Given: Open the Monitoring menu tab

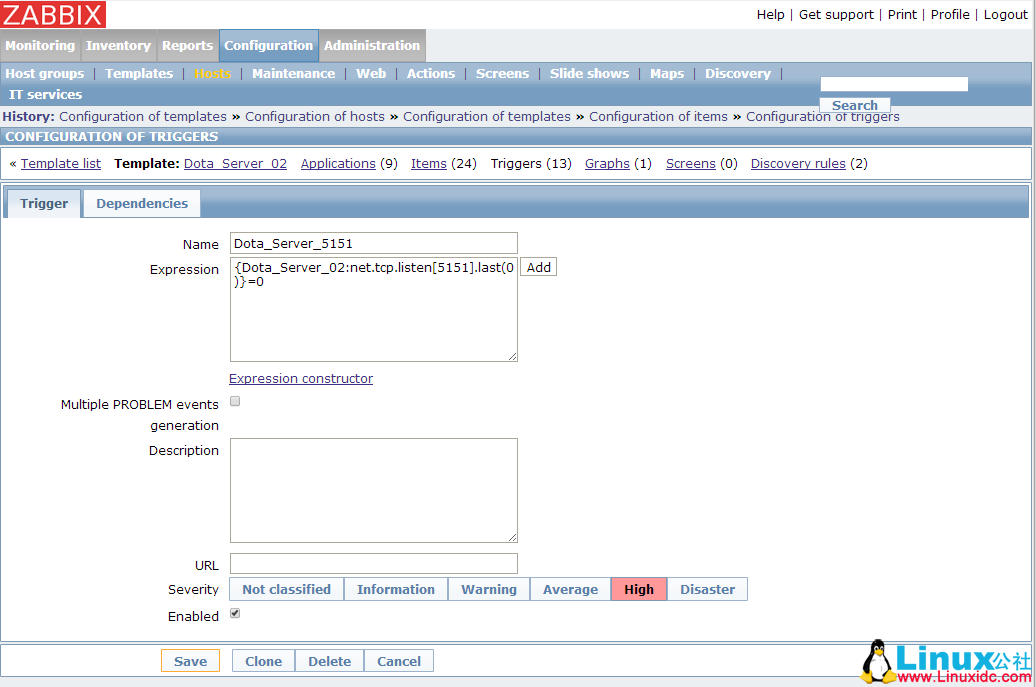Looking at the screenshot, I should 40,45.
